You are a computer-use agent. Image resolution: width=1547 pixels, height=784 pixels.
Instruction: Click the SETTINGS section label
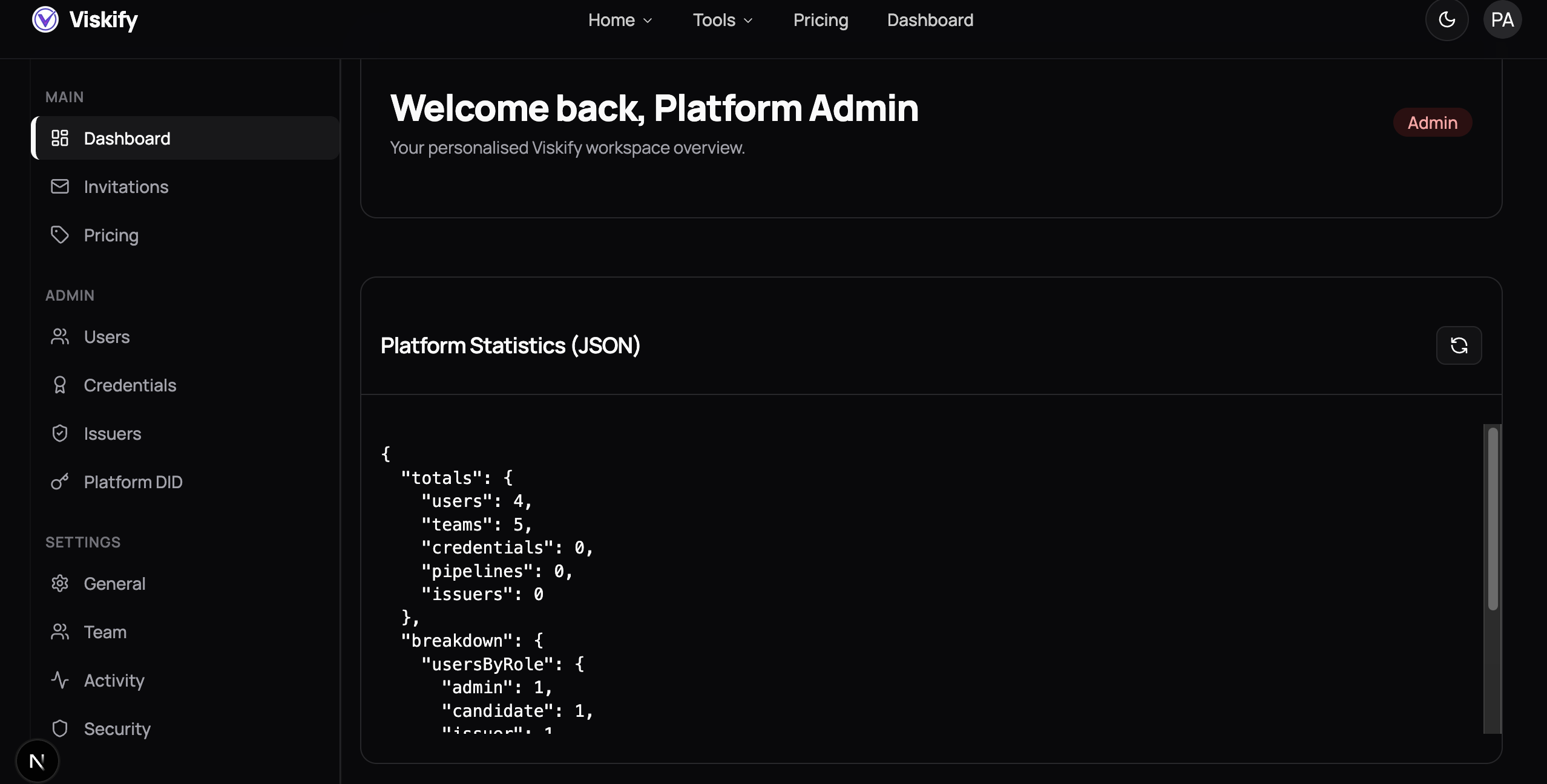tap(83, 542)
